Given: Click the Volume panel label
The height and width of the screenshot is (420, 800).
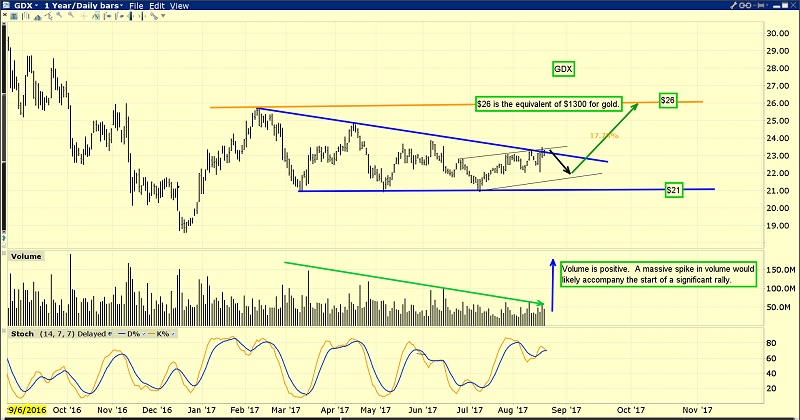Looking at the screenshot, I should pyautogui.click(x=26, y=256).
